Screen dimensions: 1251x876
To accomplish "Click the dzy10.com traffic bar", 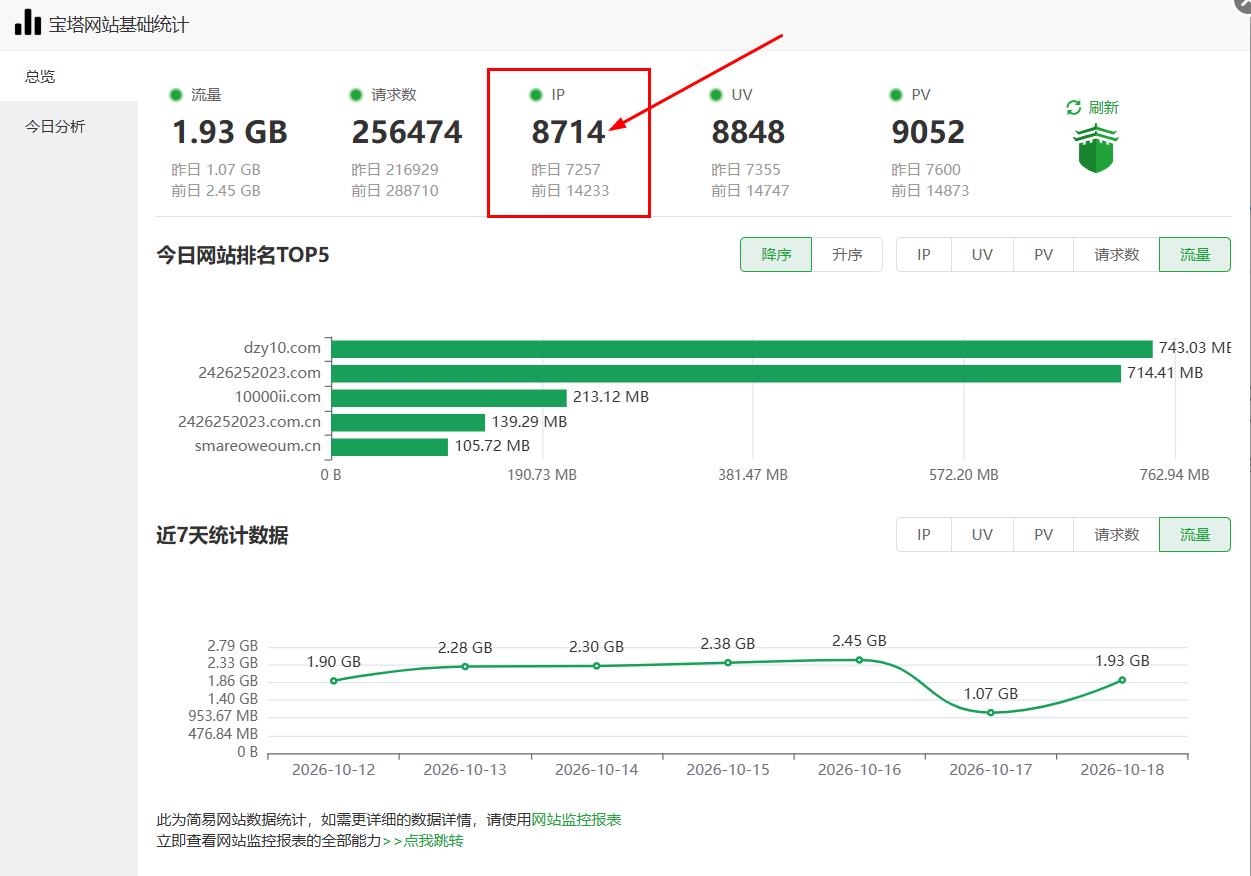I will coord(742,349).
